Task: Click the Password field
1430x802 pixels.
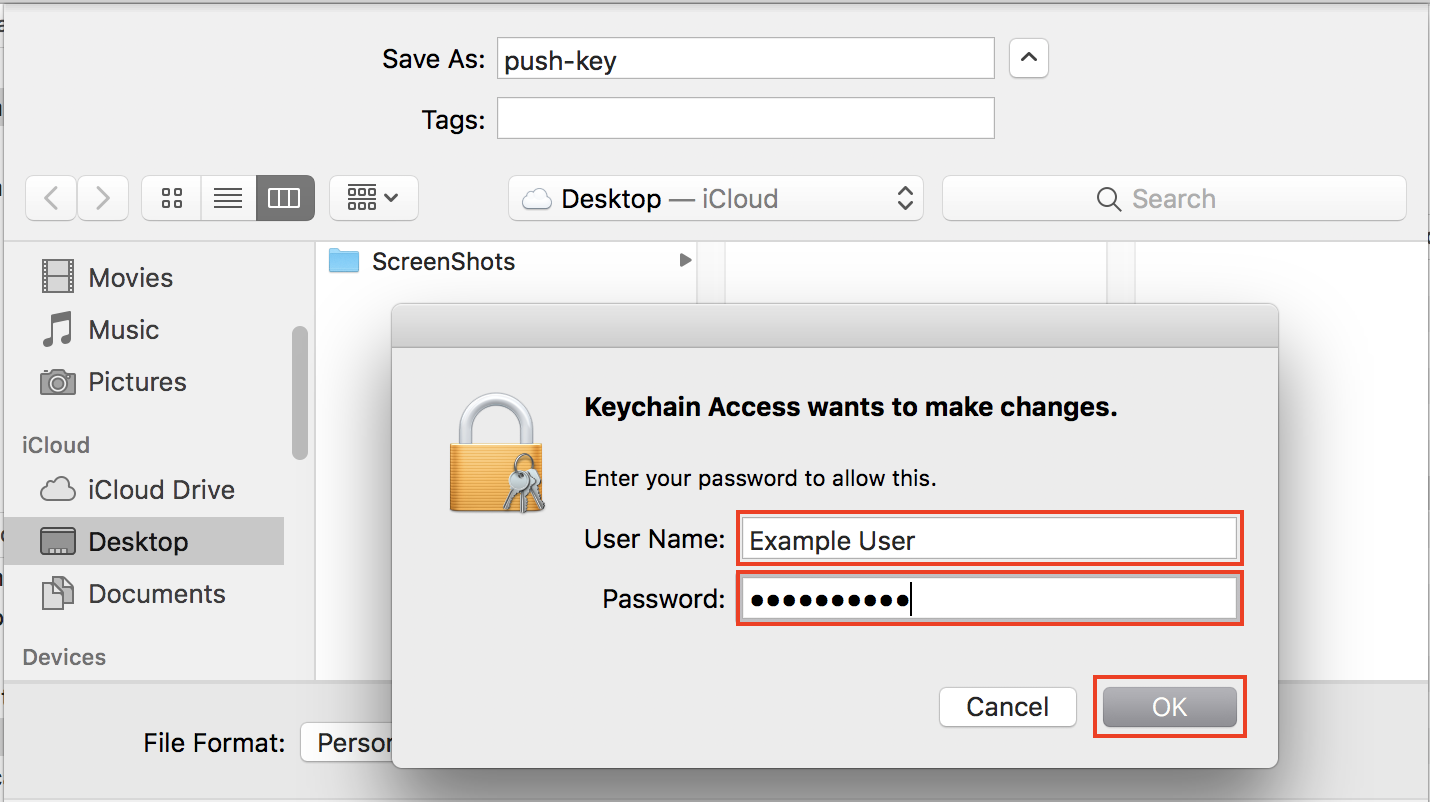Action: coord(990,599)
